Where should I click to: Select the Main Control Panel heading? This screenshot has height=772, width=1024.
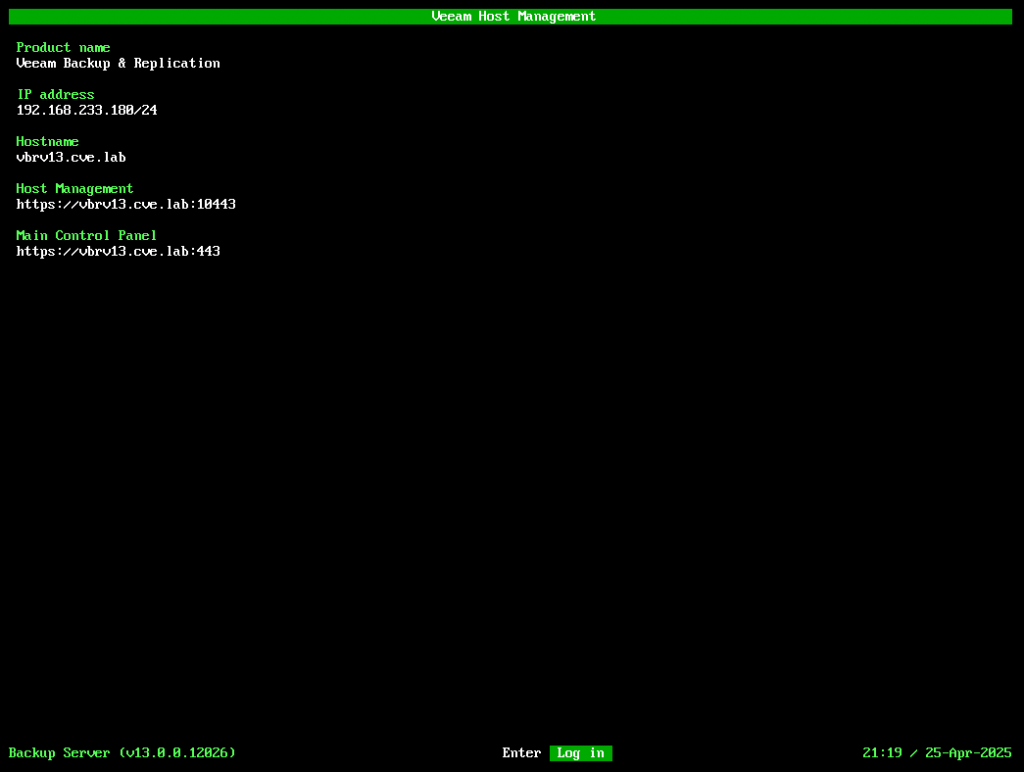(x=86, y=236)
